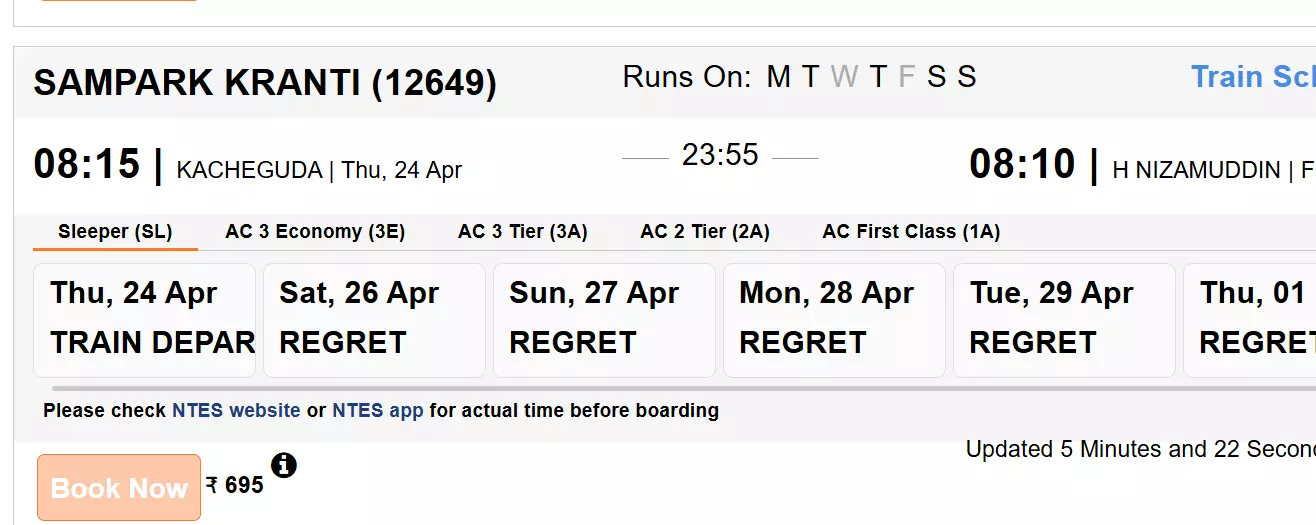Pick the Sat, 26 Apr availability card
This screenshot has height=525, width=1316.
coord(374,320)
